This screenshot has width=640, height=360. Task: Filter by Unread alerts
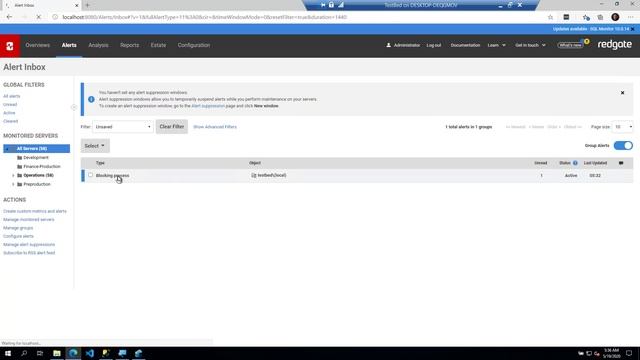(10, 104)
